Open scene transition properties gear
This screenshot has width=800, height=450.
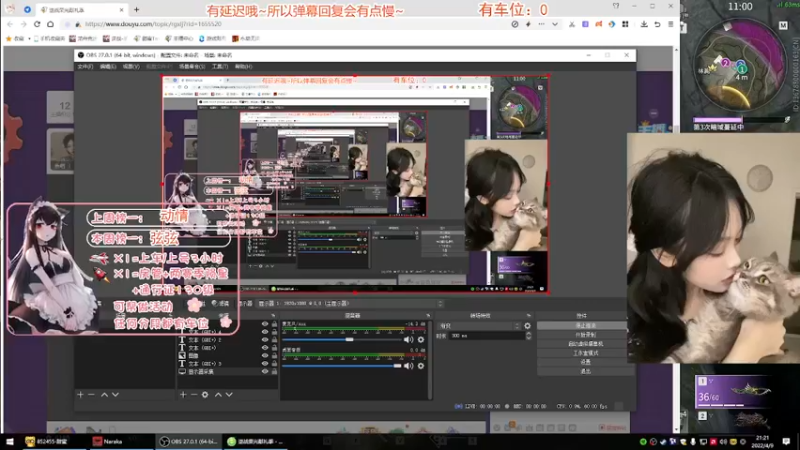(x=528, y=326)
